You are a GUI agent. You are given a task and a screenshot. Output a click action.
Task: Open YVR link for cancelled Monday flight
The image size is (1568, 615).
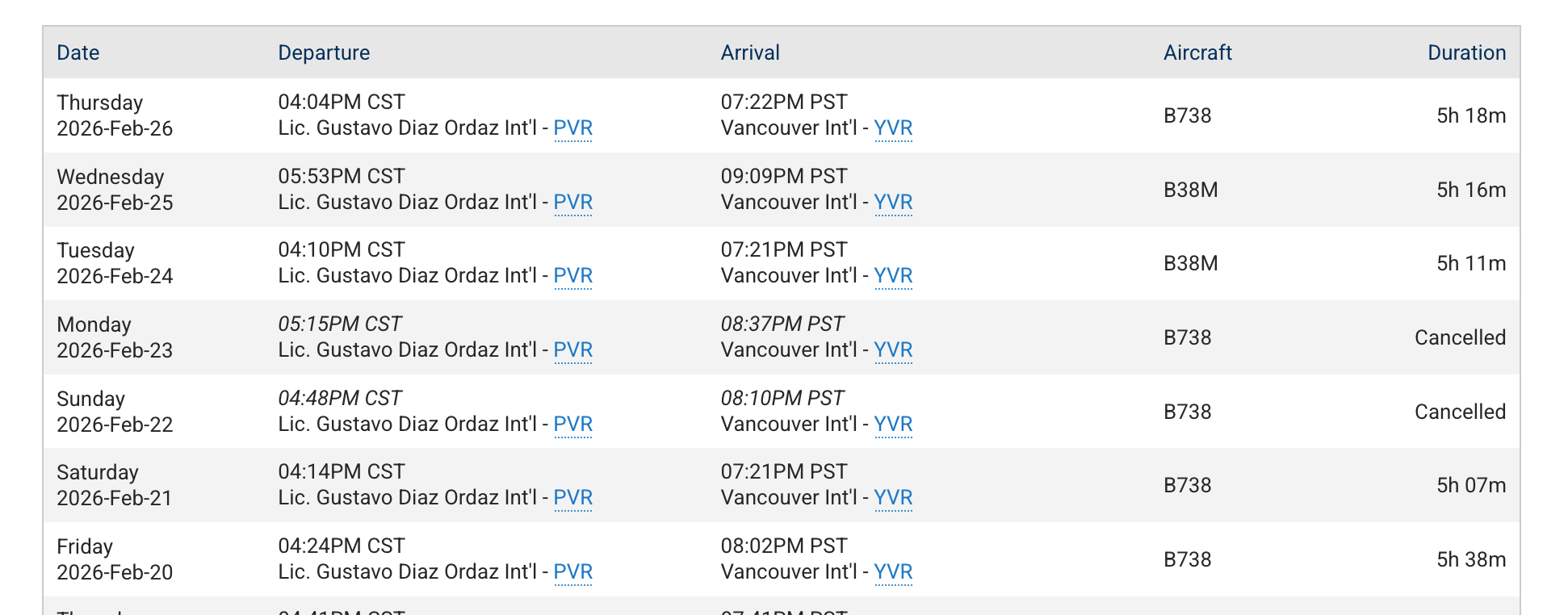point(893,350)
